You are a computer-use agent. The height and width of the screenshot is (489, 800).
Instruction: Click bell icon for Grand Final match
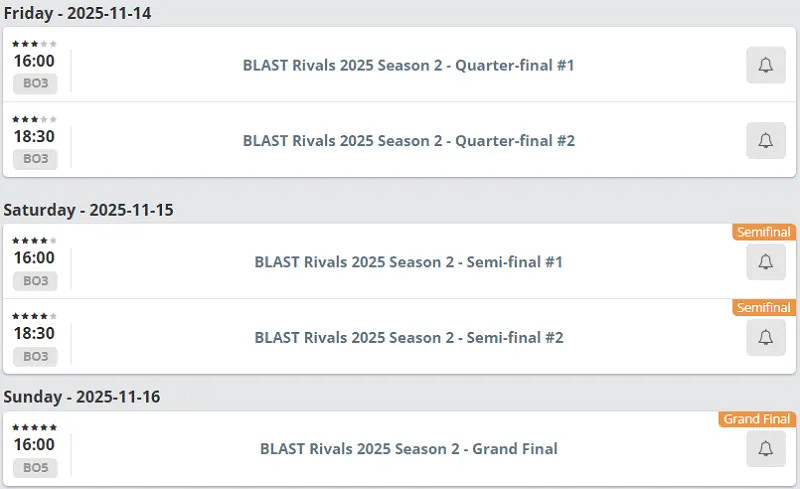(x=765, y=449)
